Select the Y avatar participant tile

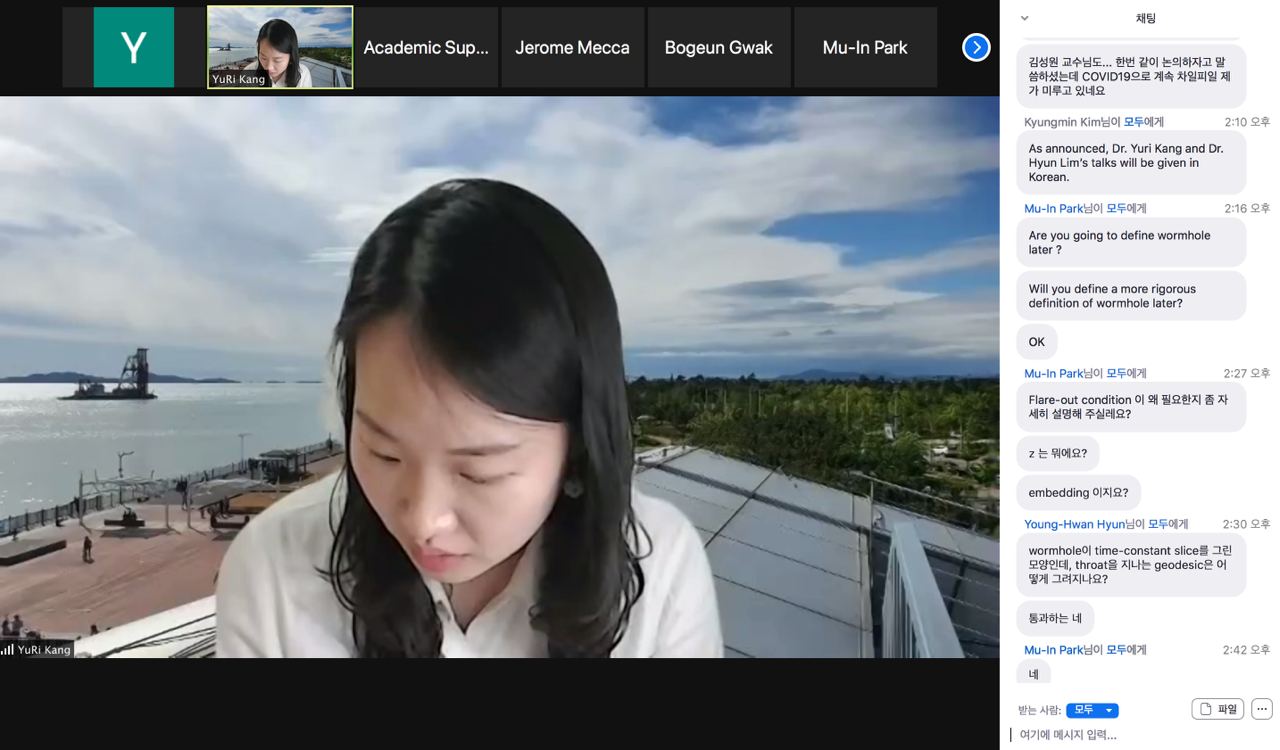click(134, 47)
